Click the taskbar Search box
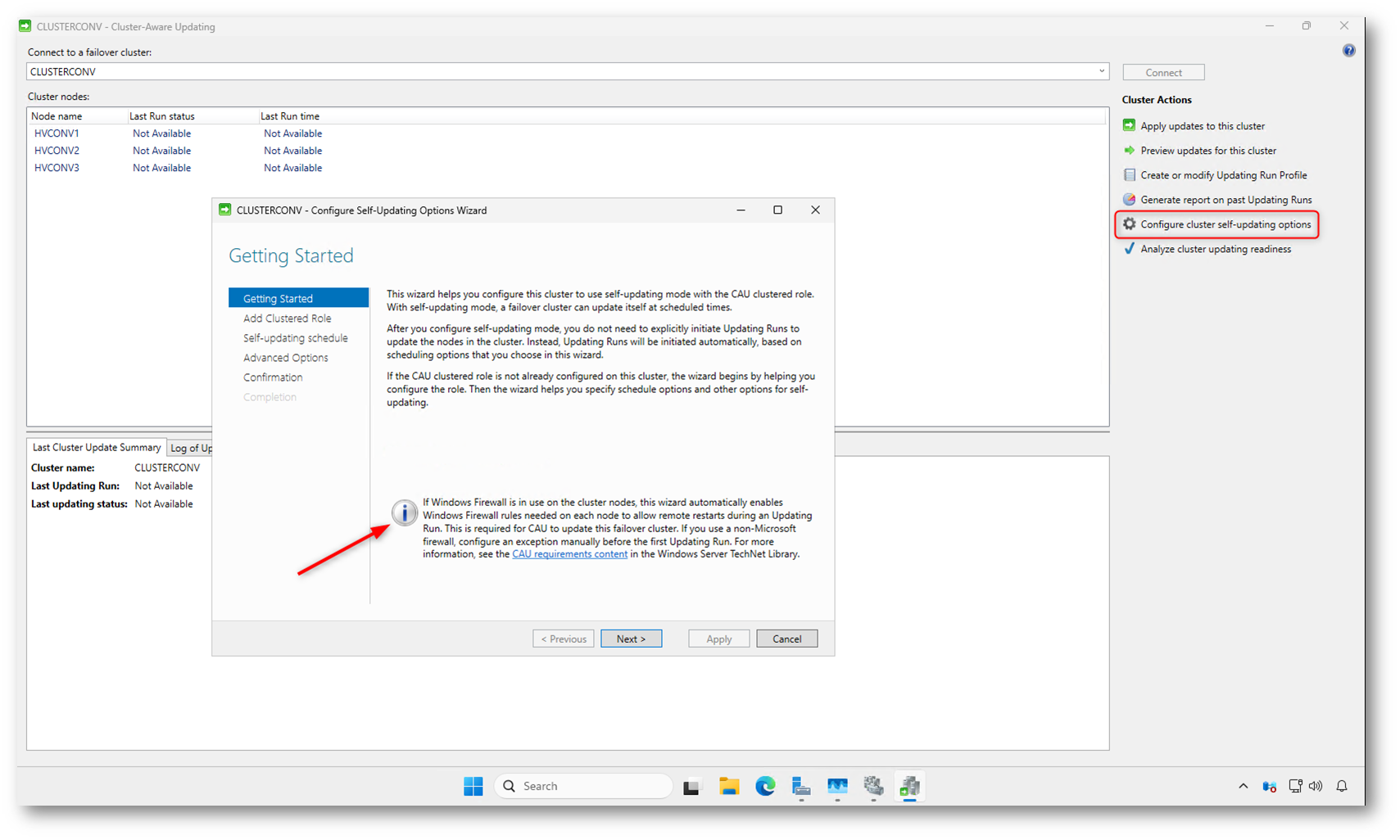 583,786
